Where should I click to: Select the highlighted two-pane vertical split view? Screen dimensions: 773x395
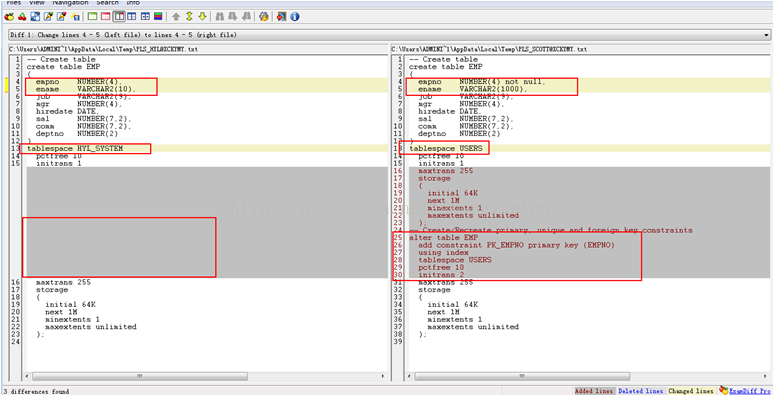[x=119, y=17]
